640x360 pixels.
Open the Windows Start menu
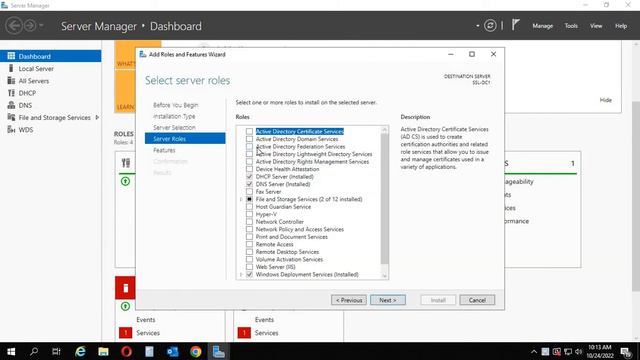click(x=11, y=351)
